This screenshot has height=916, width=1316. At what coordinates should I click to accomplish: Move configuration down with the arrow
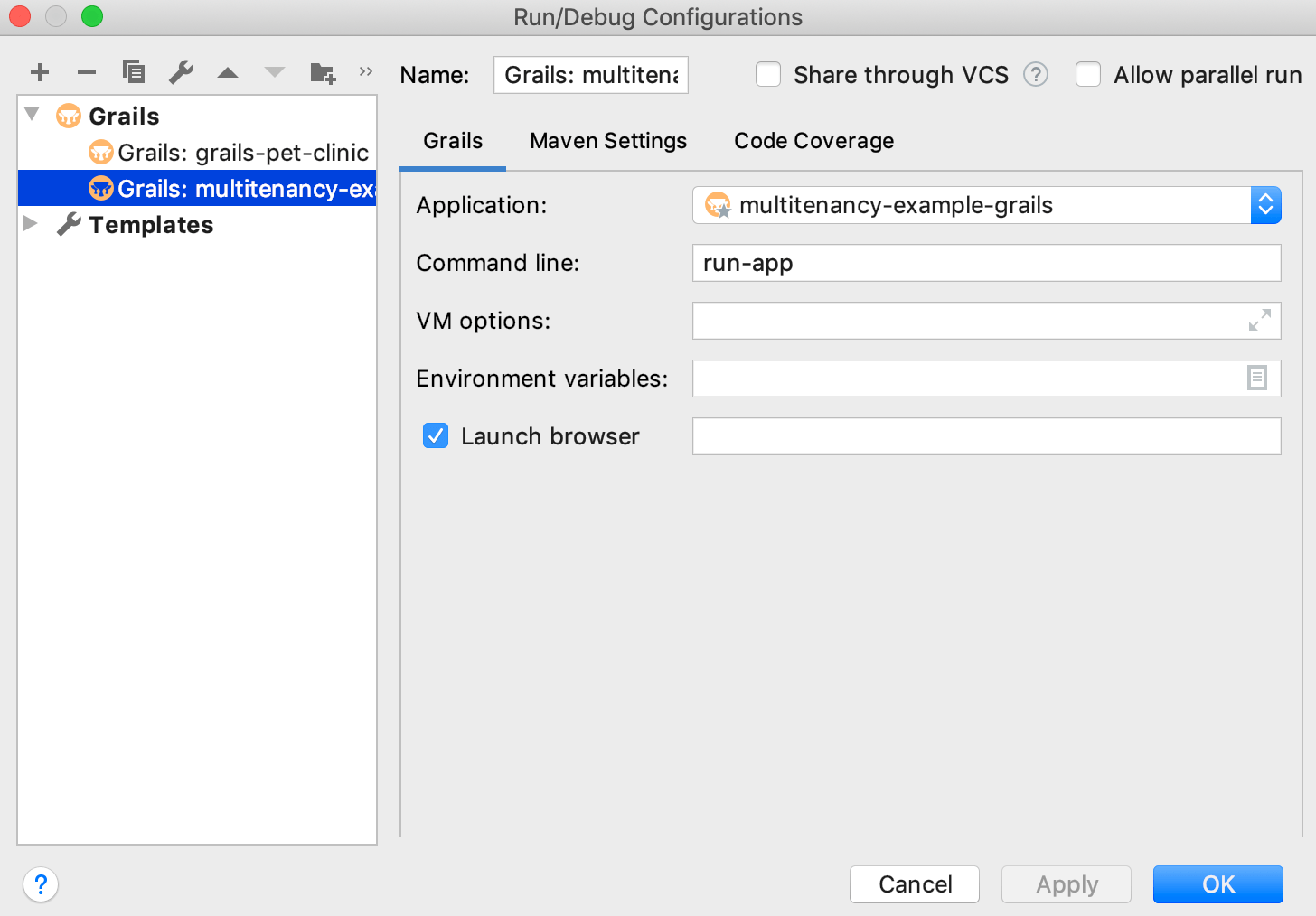click(x=275, y=72)
